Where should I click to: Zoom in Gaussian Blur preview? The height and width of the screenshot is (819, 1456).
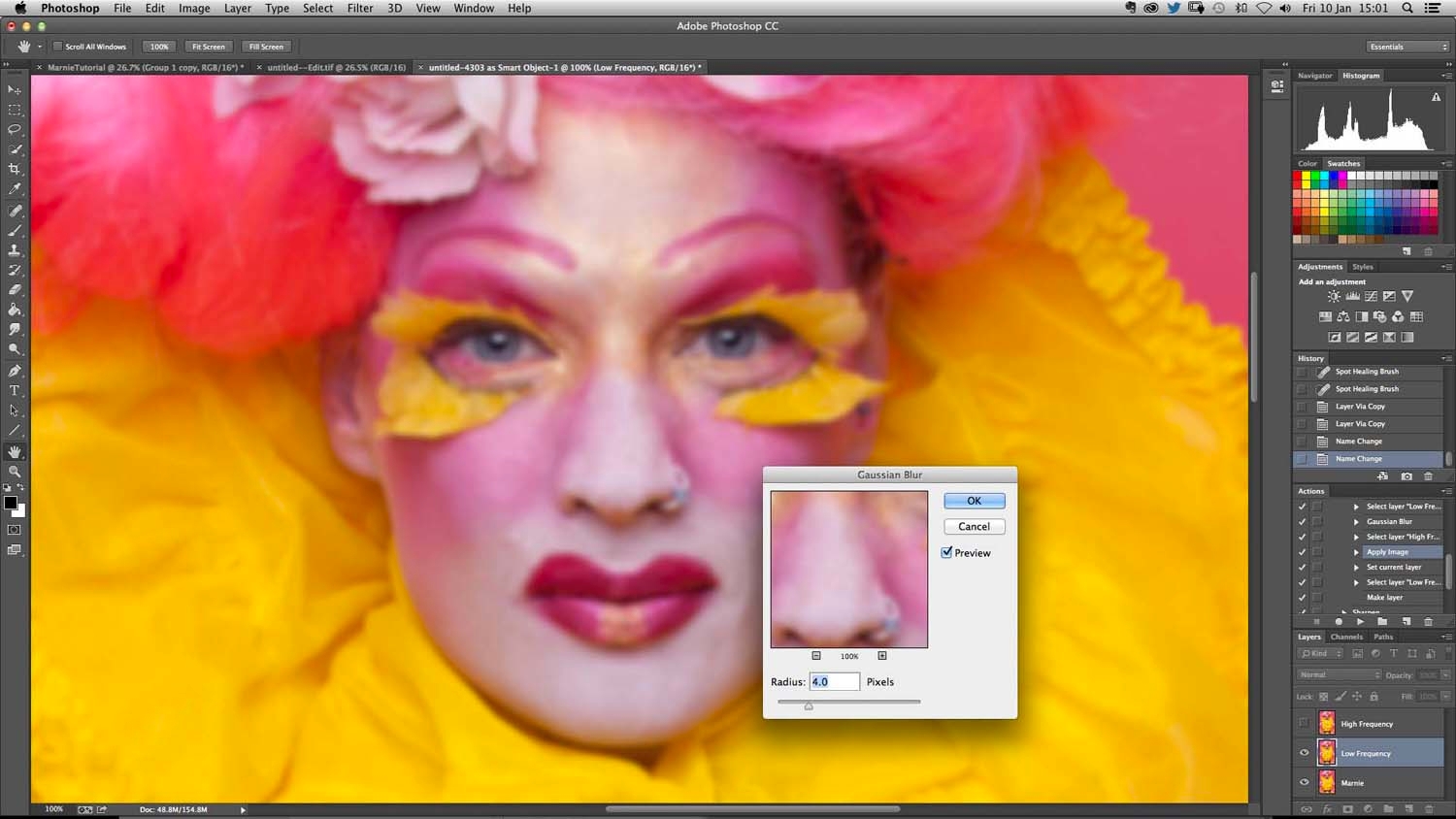pyautogui.click(x=882, y=656)
